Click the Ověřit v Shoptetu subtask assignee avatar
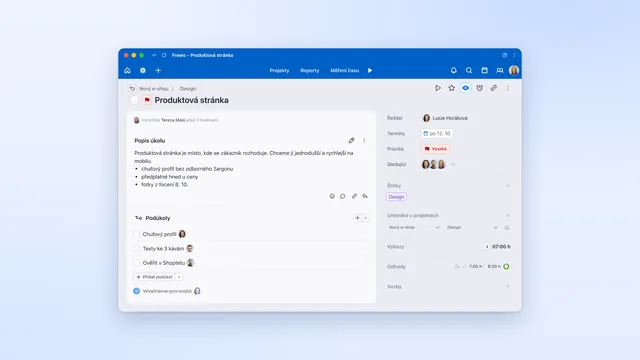The width and height of the screenshot is (640, 360). [191, 262]
